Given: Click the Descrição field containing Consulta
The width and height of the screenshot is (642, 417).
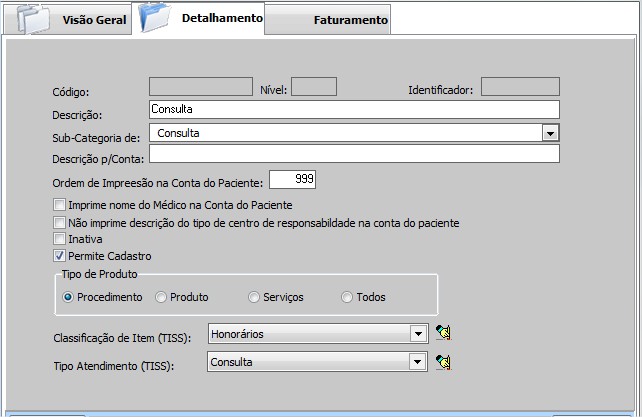Looking at the screenshot, I should tap(354, 109).
